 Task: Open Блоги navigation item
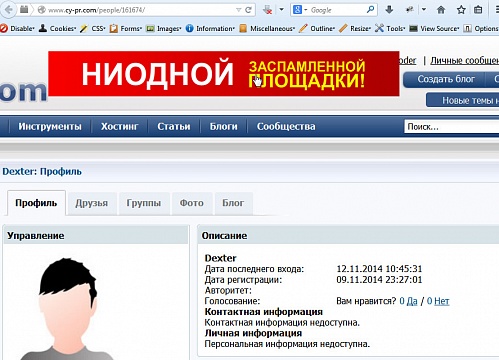(224, 126)
